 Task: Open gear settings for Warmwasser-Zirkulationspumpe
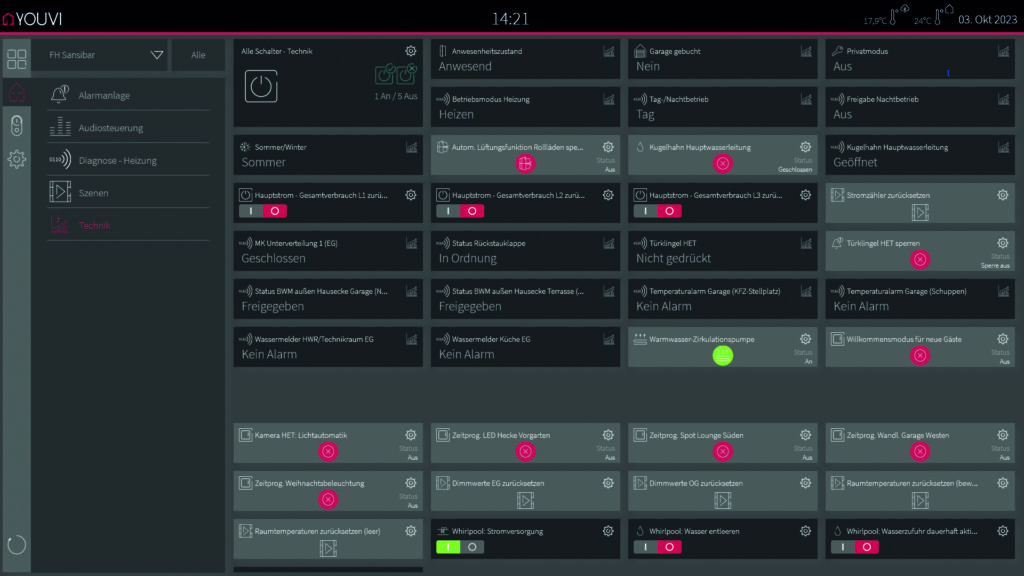805,340
